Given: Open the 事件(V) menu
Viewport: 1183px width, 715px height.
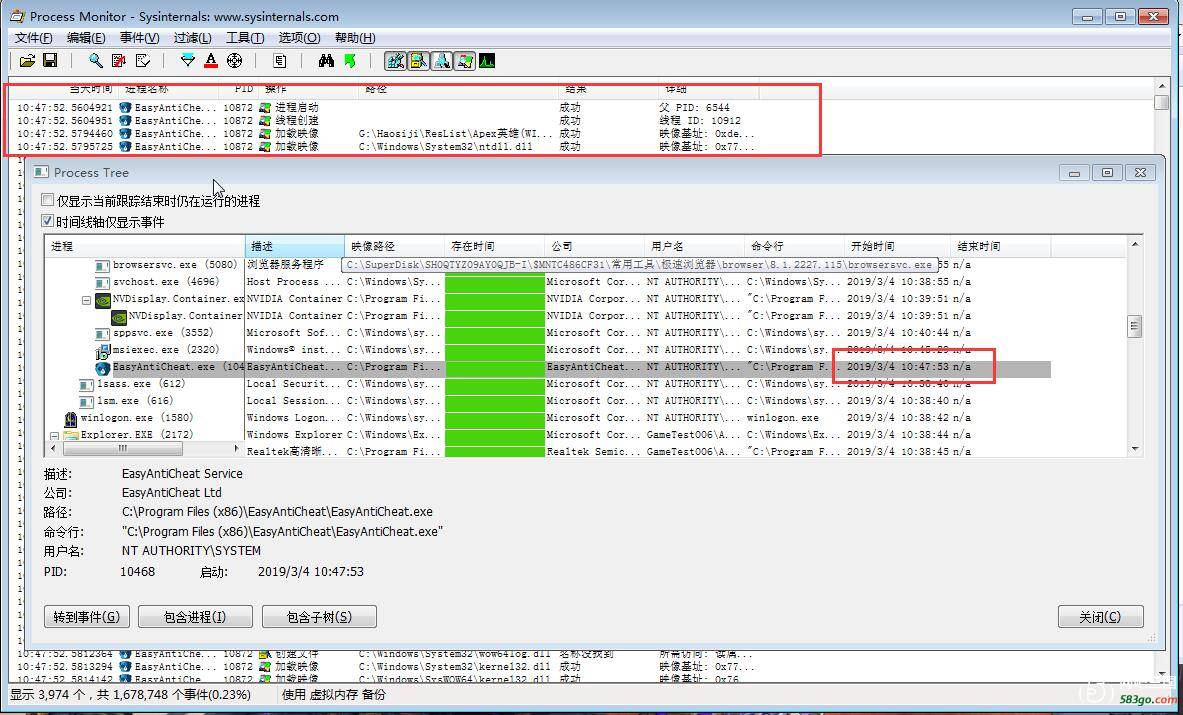Looking at the screenshot, I should tap(140, 38).
